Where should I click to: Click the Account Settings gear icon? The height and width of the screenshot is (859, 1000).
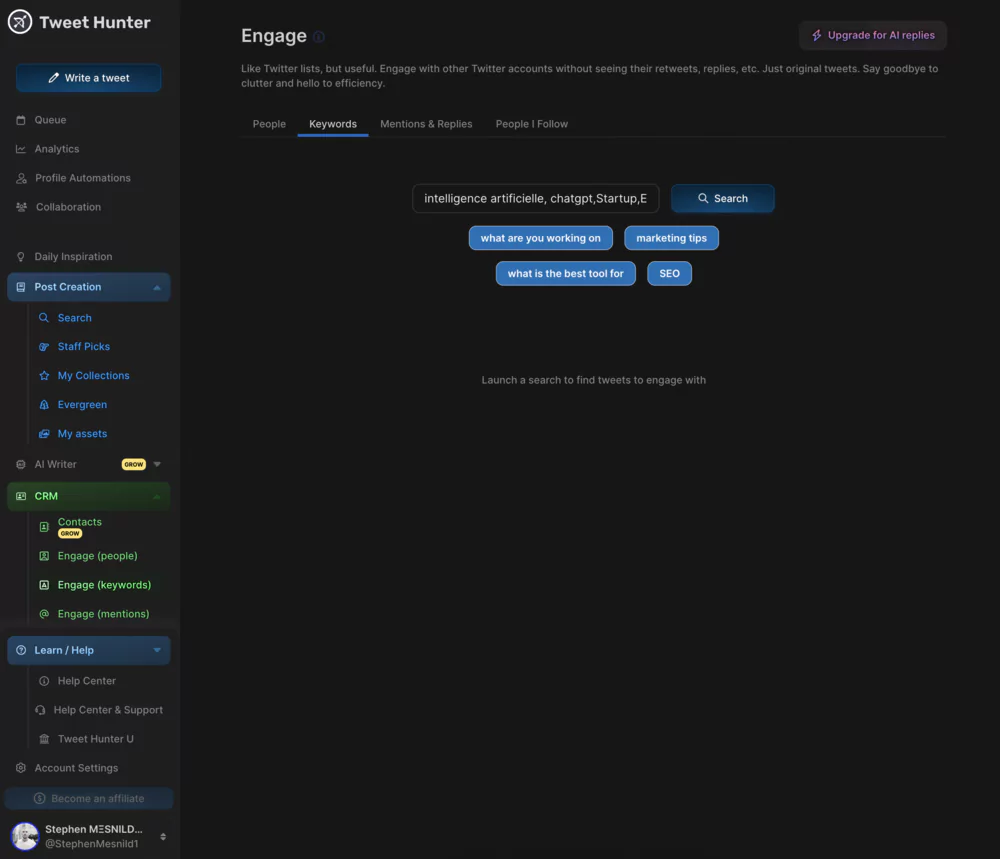21,768
